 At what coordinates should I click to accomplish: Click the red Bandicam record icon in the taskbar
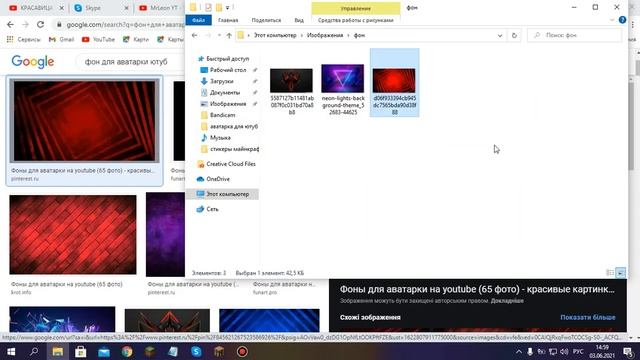point(242,351)
